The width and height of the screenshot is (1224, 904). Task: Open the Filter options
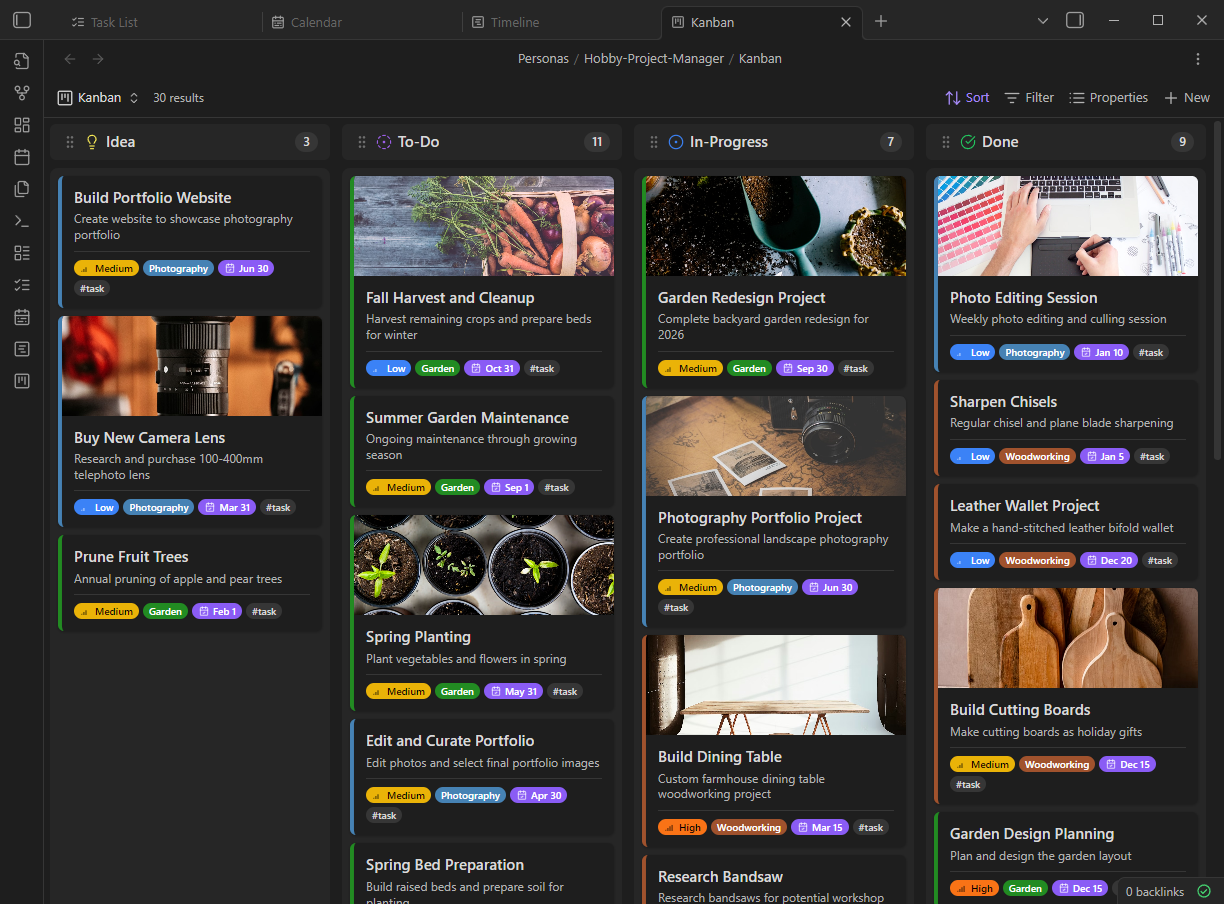[x=1028, y=97]
